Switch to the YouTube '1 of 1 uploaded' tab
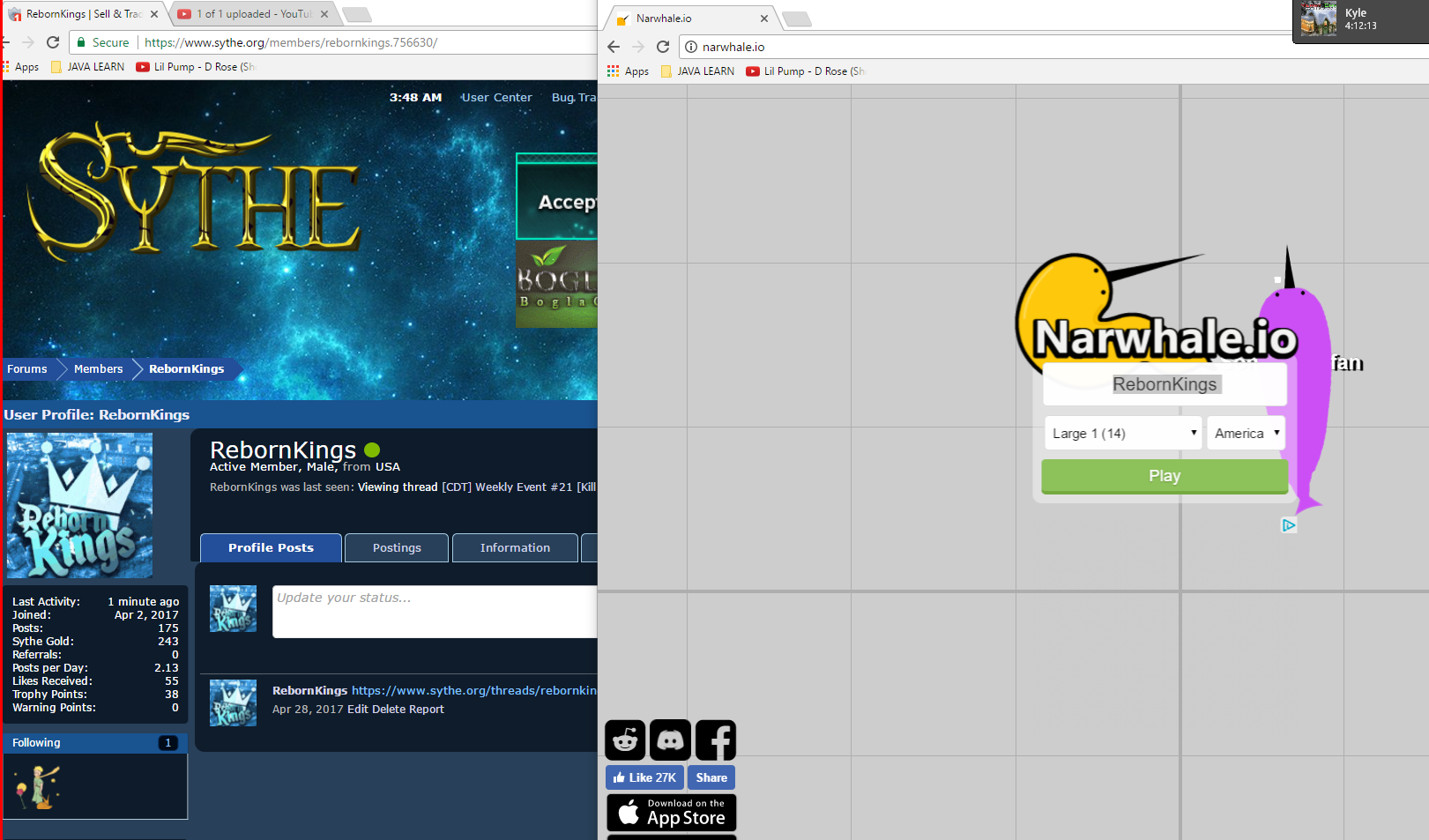The image size is (1429, 840). pos(253,14)
